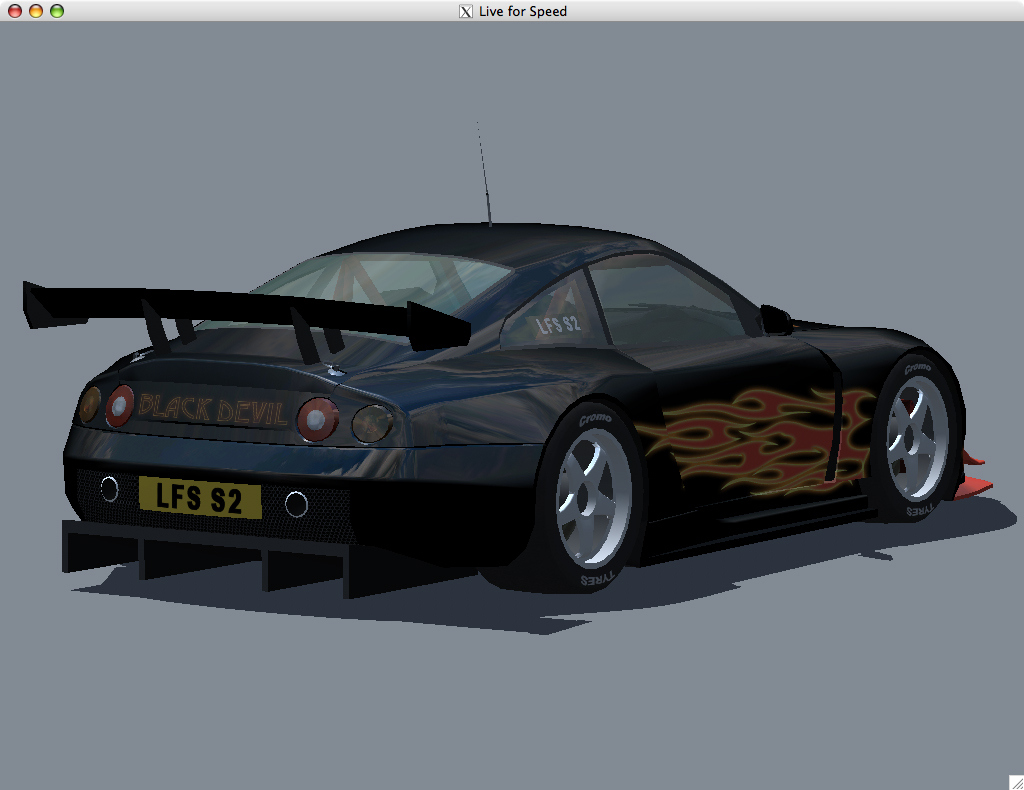This screenshot has height=790, width=1024.
Task: Click the LFS S2 sticker on the side window
Action: point(558,324)
